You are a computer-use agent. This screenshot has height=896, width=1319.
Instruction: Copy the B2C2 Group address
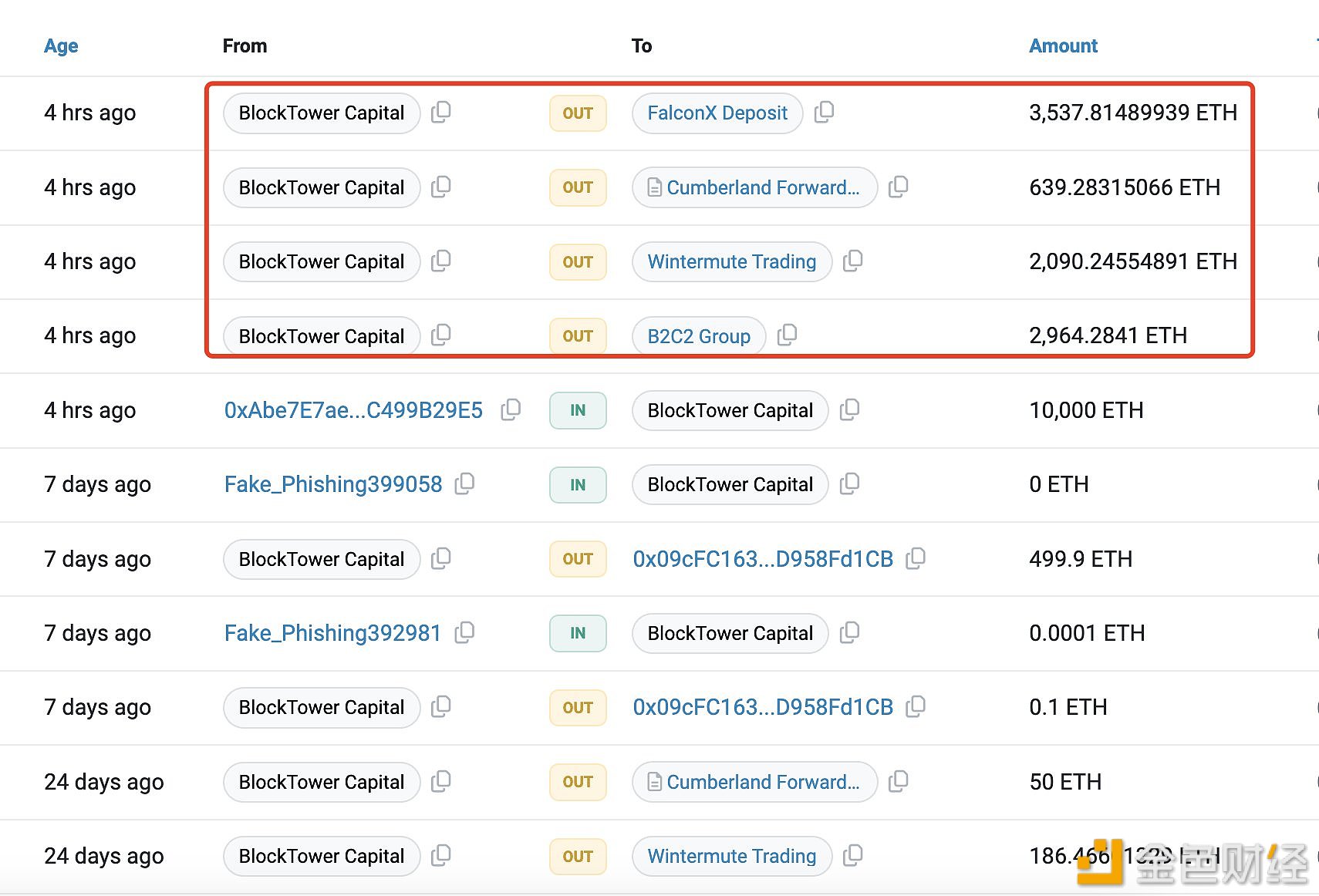tap(787, 335)
